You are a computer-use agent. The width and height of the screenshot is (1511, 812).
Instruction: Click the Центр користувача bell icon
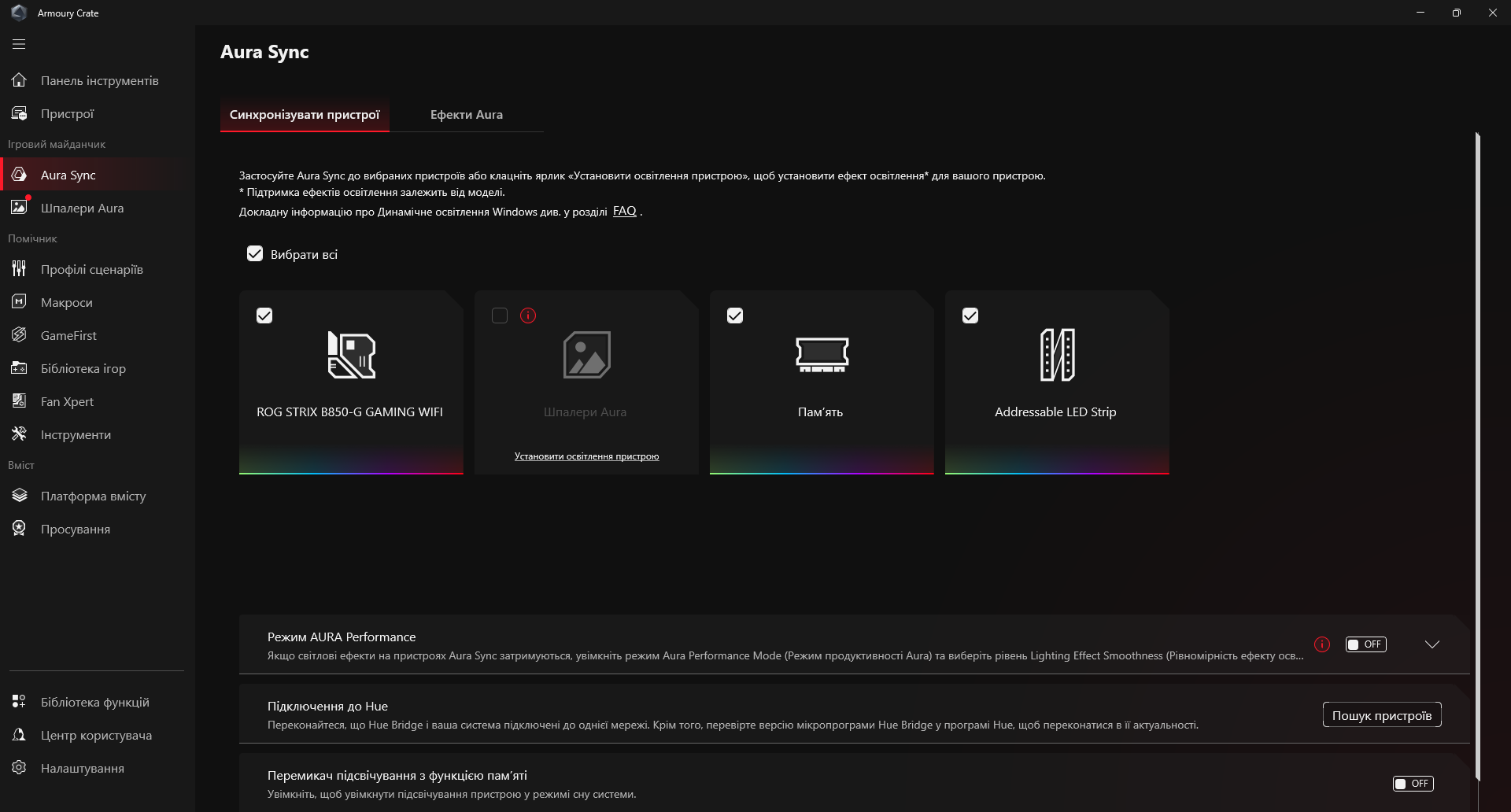click(19, 735)
